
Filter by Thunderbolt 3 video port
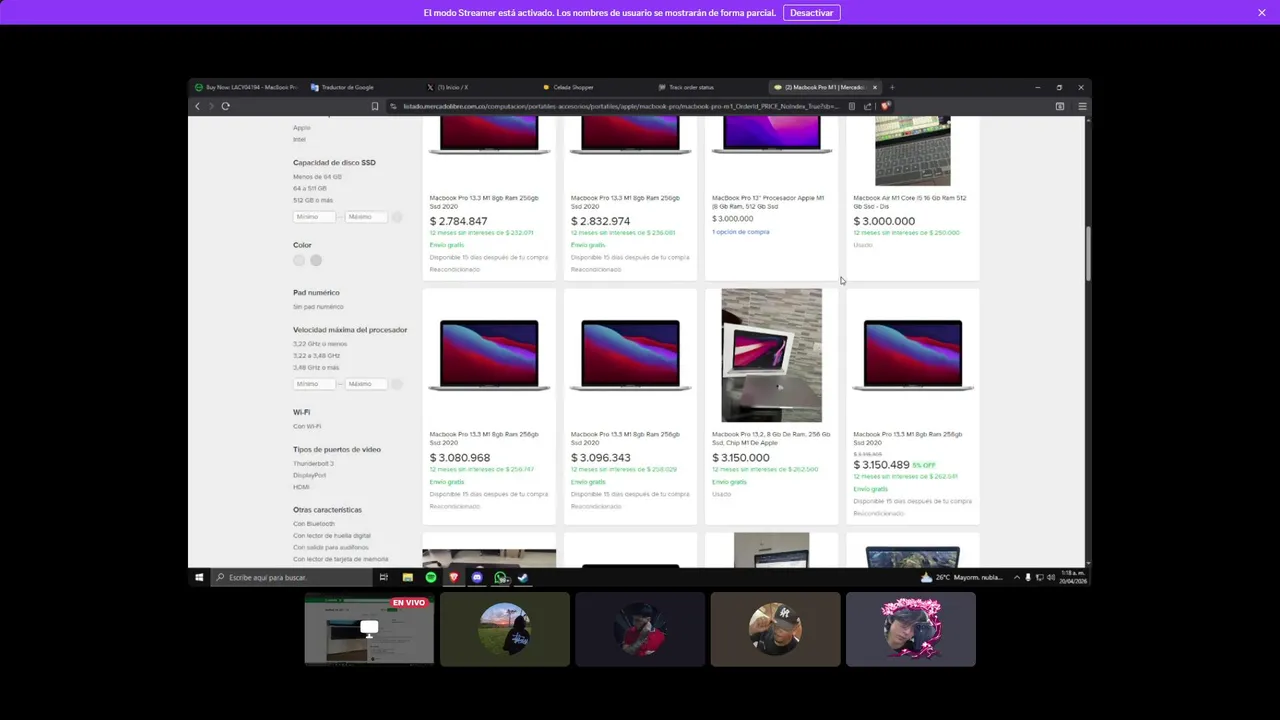313,464
